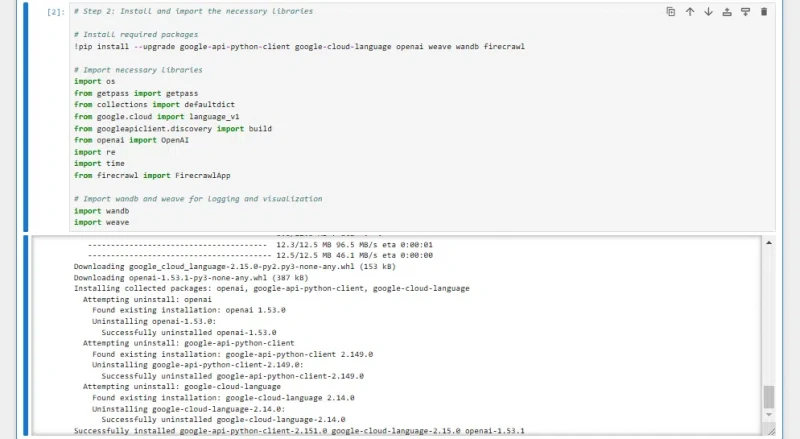Image resolution: width=800 pixels, height=439 pixels.
Task: Delete this cell using the trash icon
Action: click(x=764, y=12)
